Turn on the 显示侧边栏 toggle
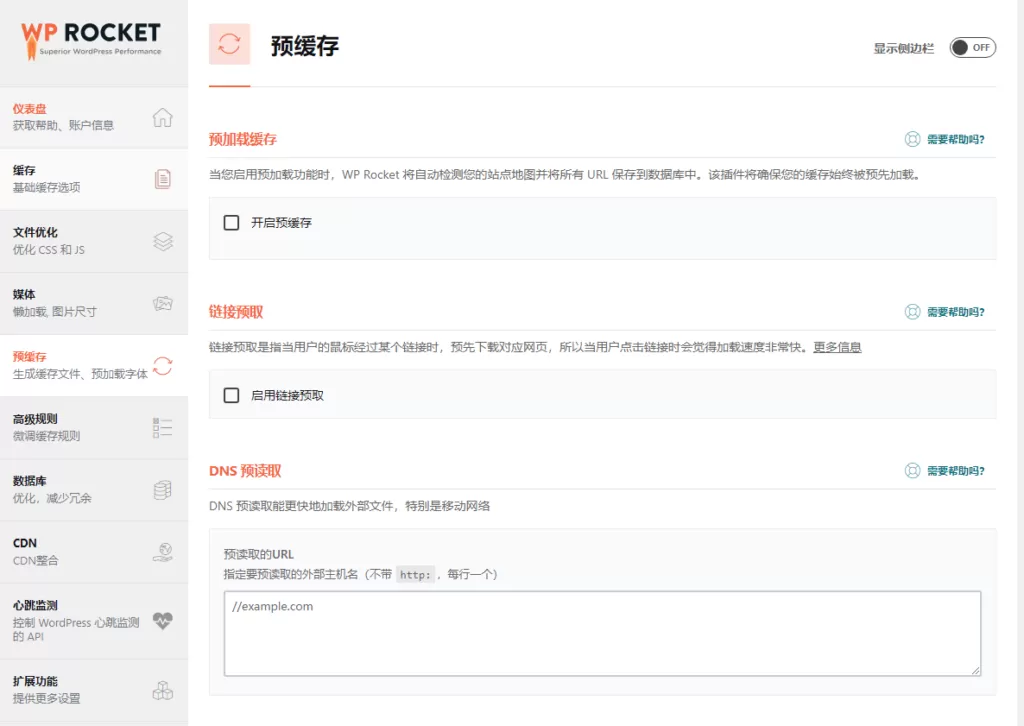Viewport: 1024px width, 726px height. click(x=971, y=46)
